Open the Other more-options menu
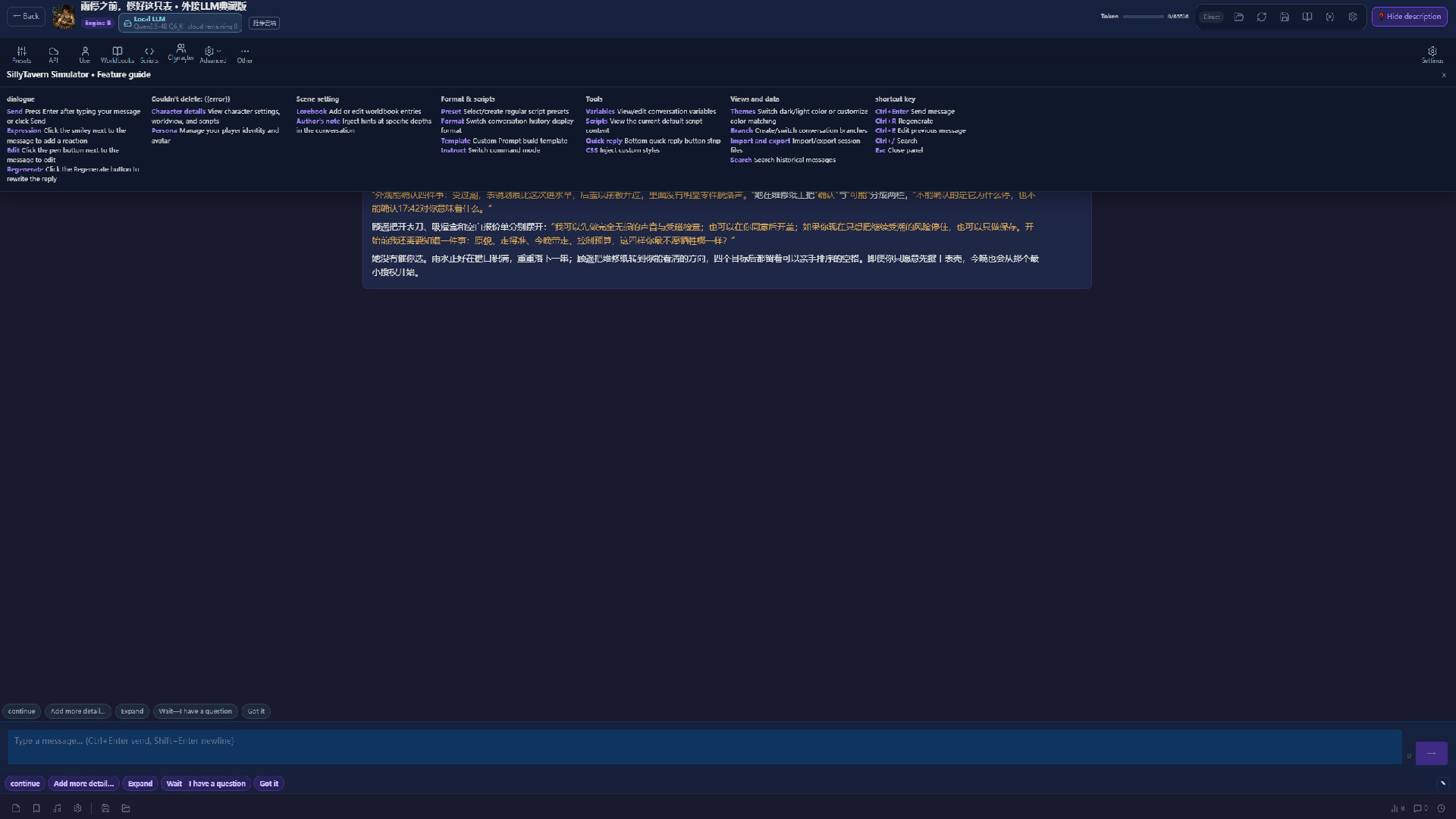Image resolution: width=1456 pixels, height=819 pixels. tap(244, 55)
